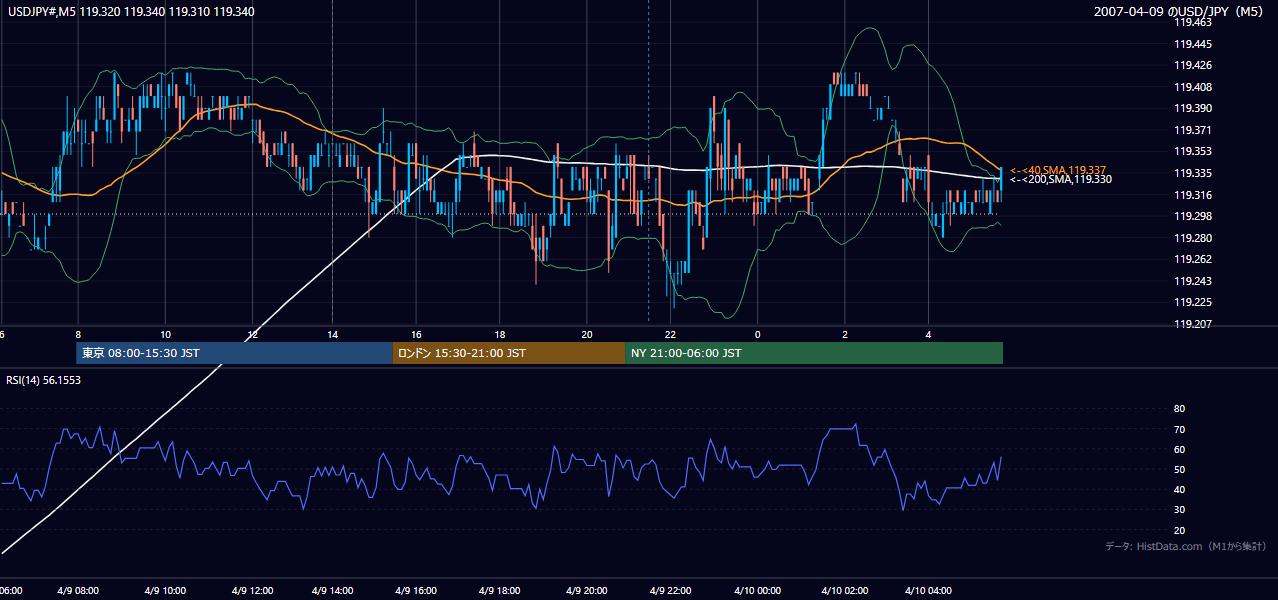The width and height of the screenshot is (1278, 600).
Task: Click price axis label 119.463
Action: pyautogui.click(x=1194, y=22)
